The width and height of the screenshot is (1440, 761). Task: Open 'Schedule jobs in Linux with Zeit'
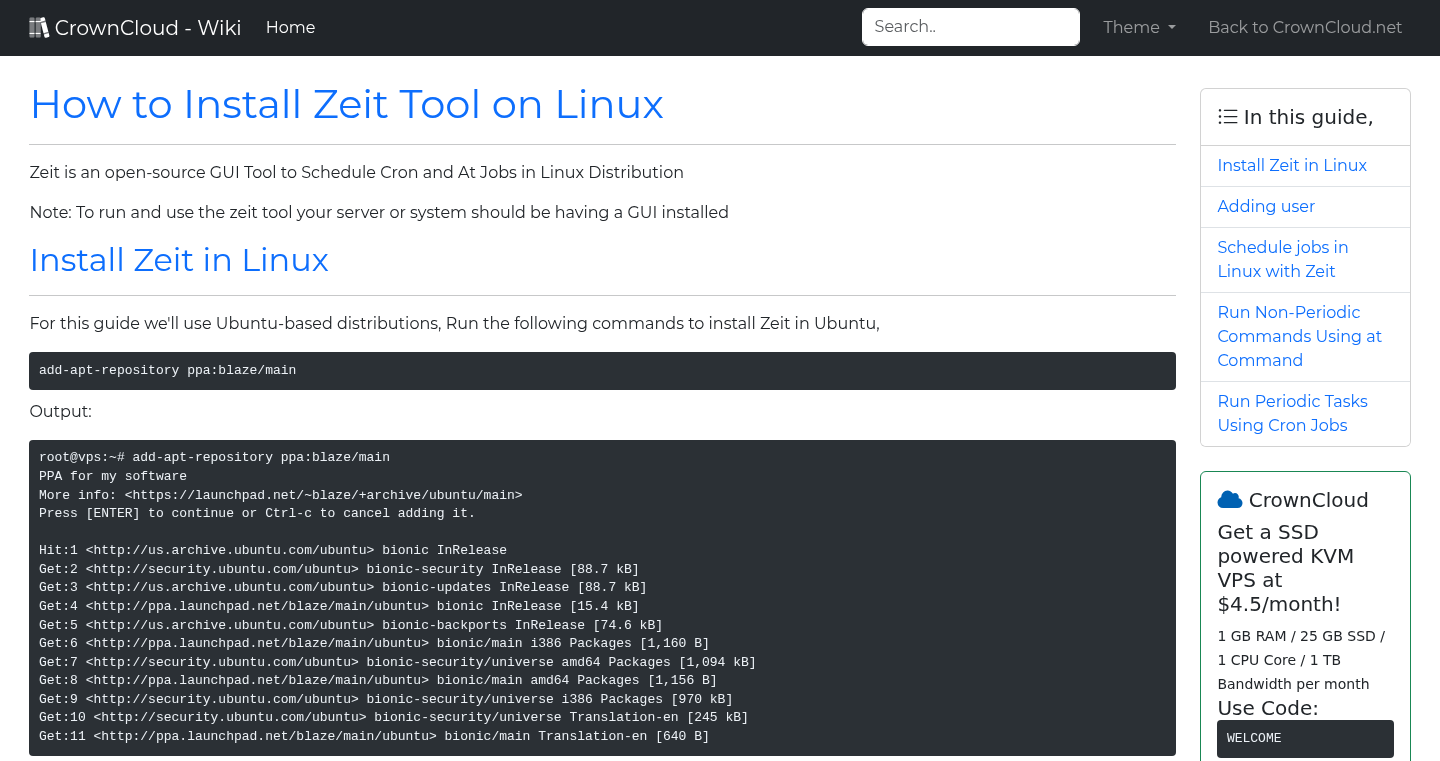[x=1283, y=259]
